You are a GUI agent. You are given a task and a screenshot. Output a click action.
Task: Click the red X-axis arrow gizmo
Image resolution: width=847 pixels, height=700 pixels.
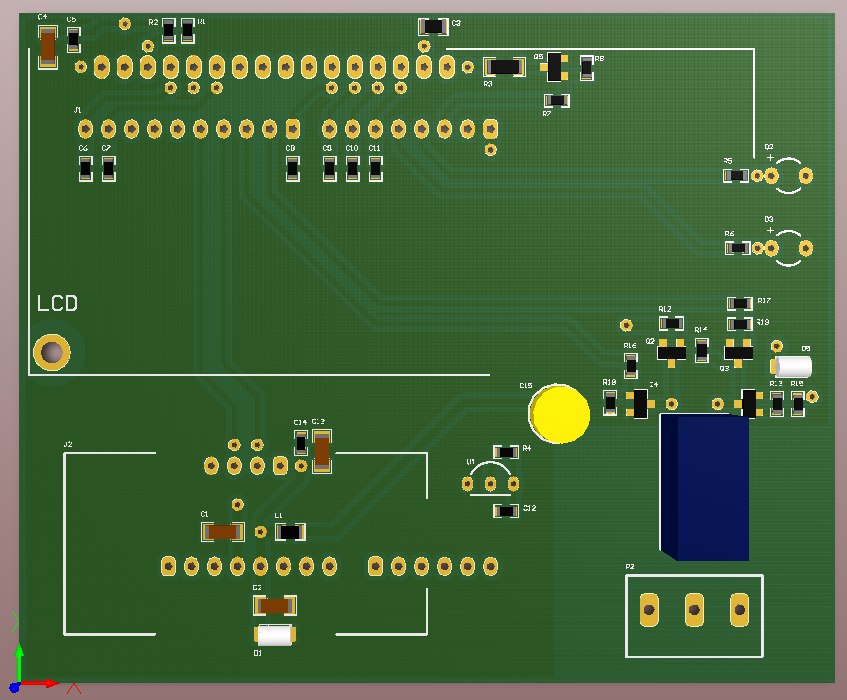(44, 684)
